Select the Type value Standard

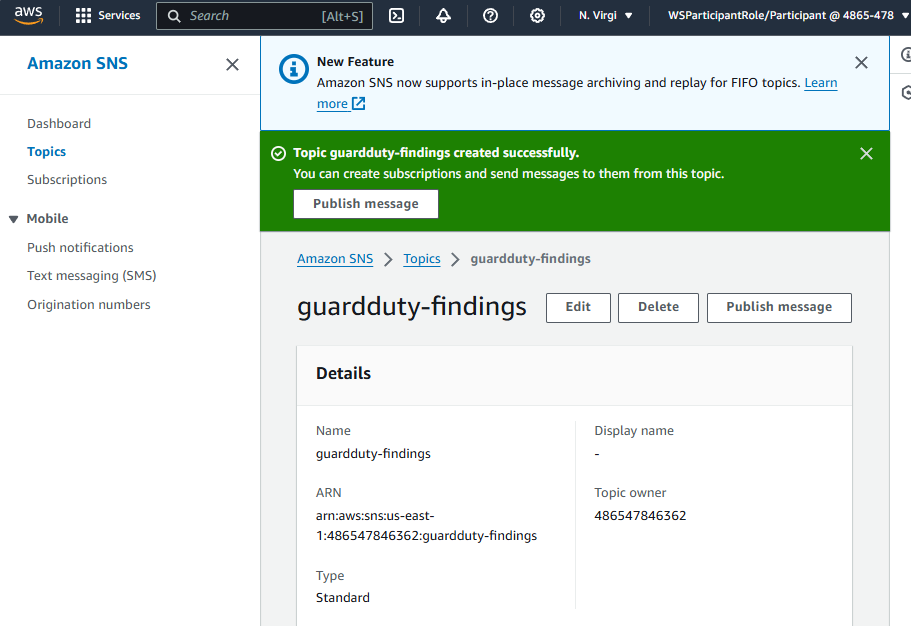(343, 598)
